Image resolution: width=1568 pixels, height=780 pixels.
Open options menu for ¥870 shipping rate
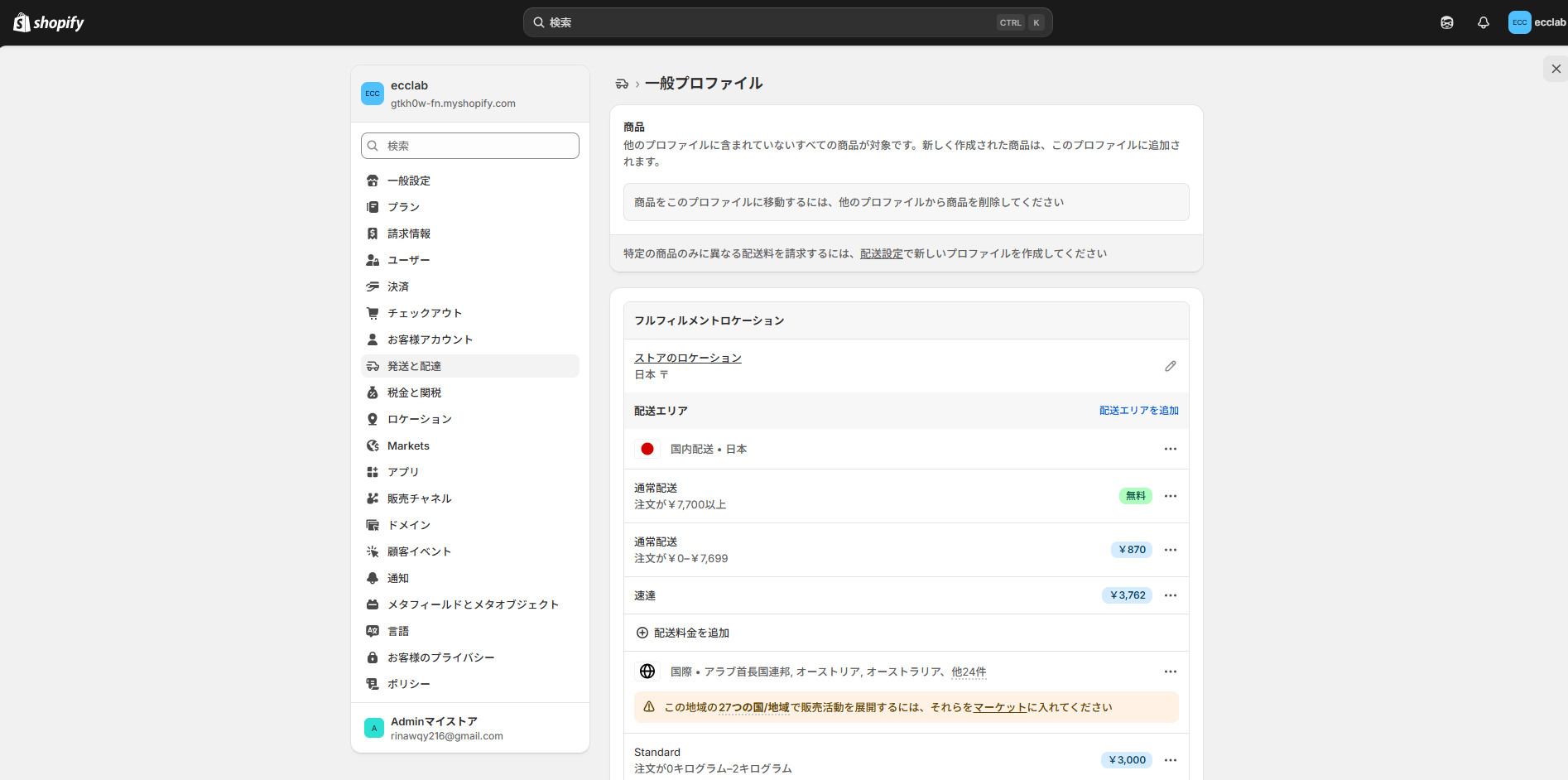pos(1170,550)
